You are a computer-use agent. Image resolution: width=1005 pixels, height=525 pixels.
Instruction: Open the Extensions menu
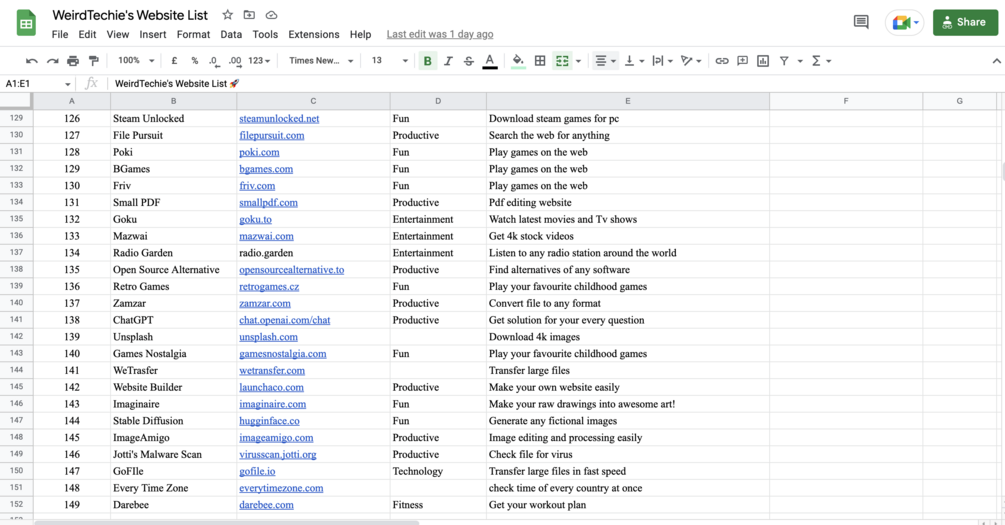[313, 35]
